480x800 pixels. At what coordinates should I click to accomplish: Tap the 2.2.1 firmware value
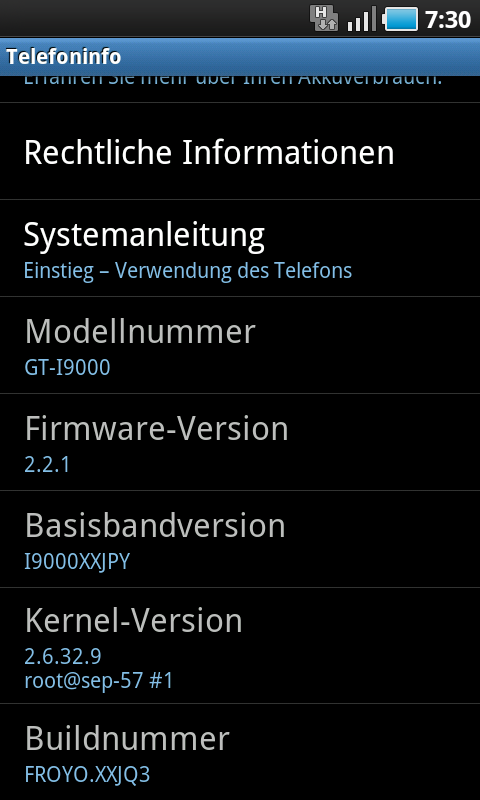(x=47, y=464)
